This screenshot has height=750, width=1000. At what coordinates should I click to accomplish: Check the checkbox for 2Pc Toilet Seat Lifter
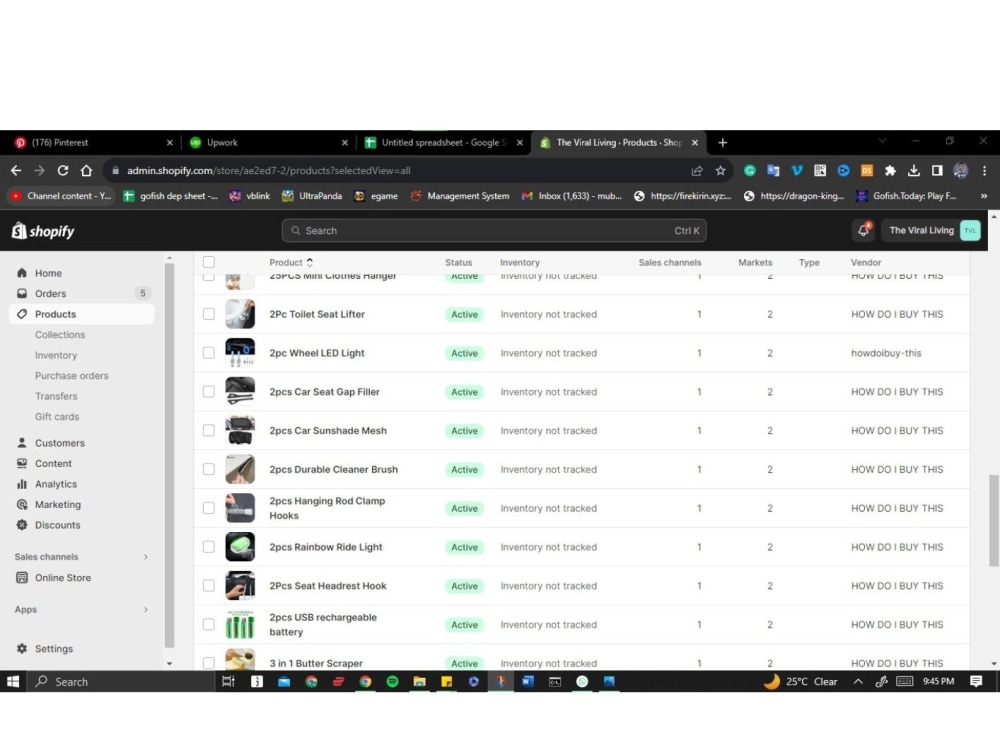tap(208, 314)
